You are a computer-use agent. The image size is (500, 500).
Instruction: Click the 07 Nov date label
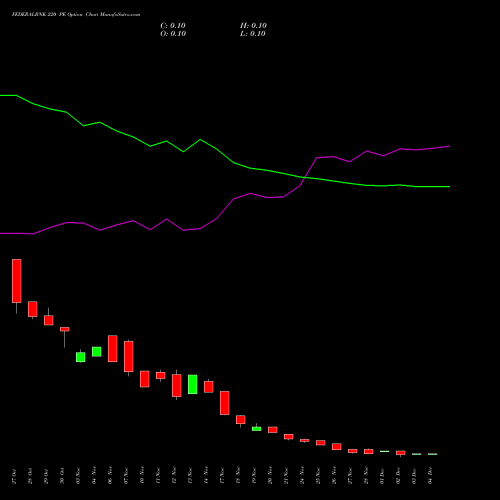tap(126, 476)
